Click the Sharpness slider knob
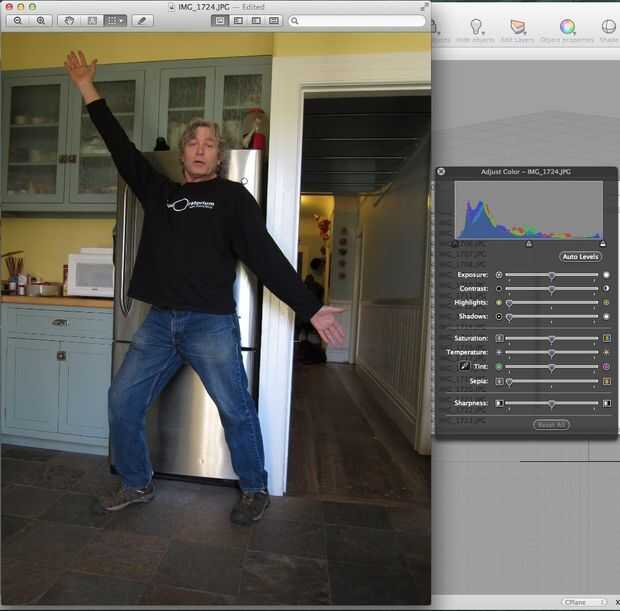The width and height of the screenshot is (620, 611). pyautogui.click(x=552, y=404)
